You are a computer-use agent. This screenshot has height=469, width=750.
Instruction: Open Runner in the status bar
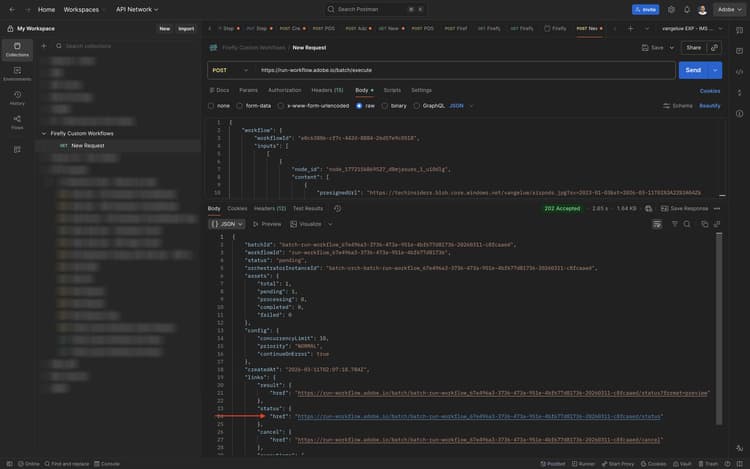584,464
